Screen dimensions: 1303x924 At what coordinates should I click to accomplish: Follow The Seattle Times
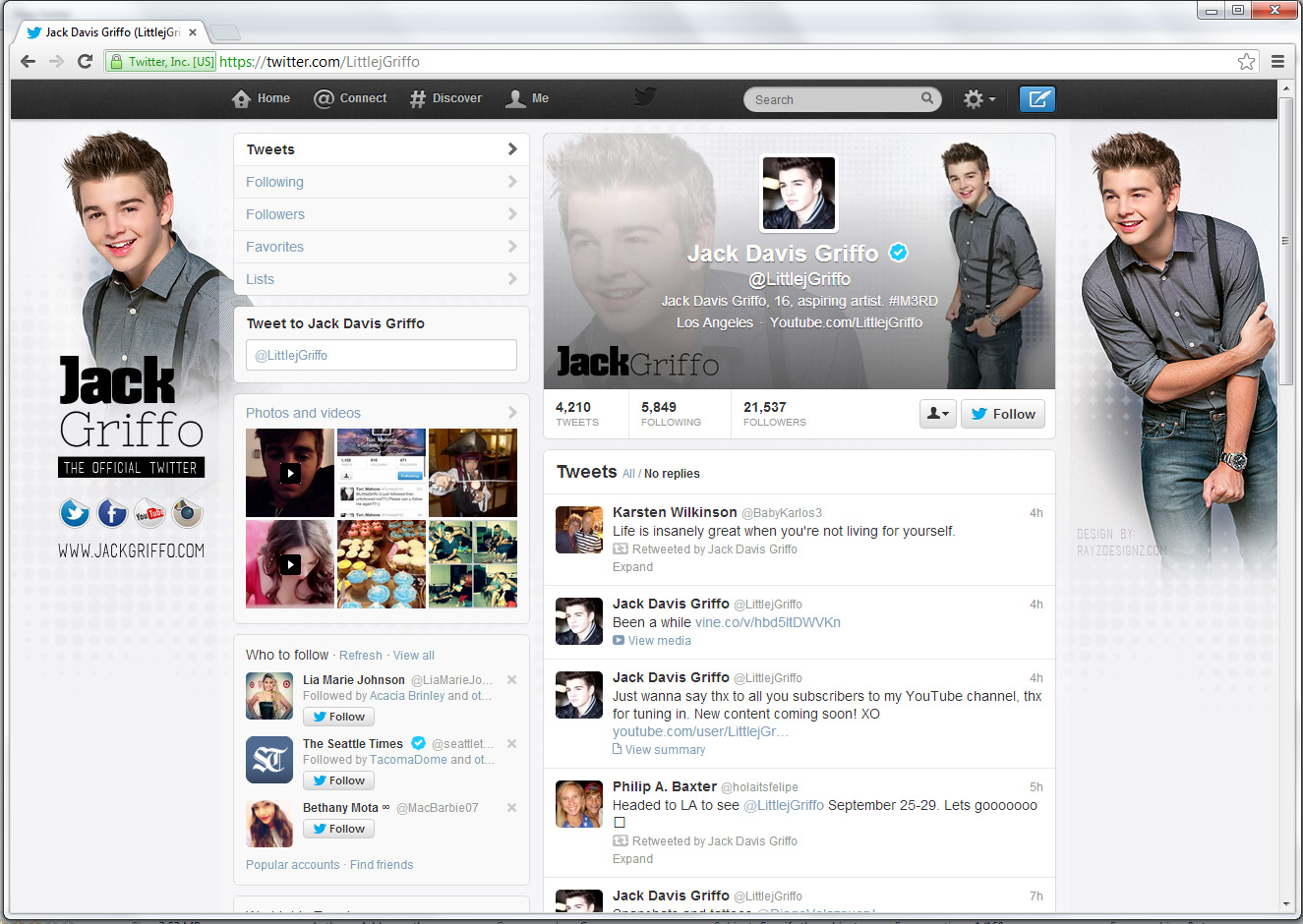click(338, 780)
